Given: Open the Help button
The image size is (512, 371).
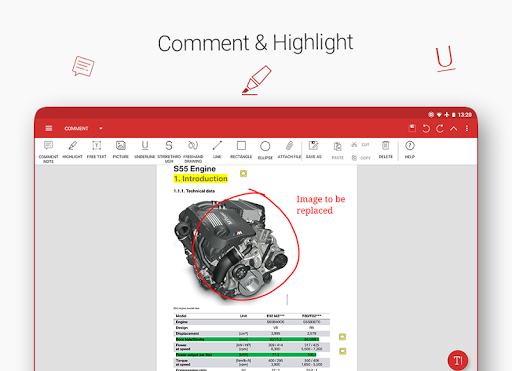Looking at the screenshot, I should [410, 150].
